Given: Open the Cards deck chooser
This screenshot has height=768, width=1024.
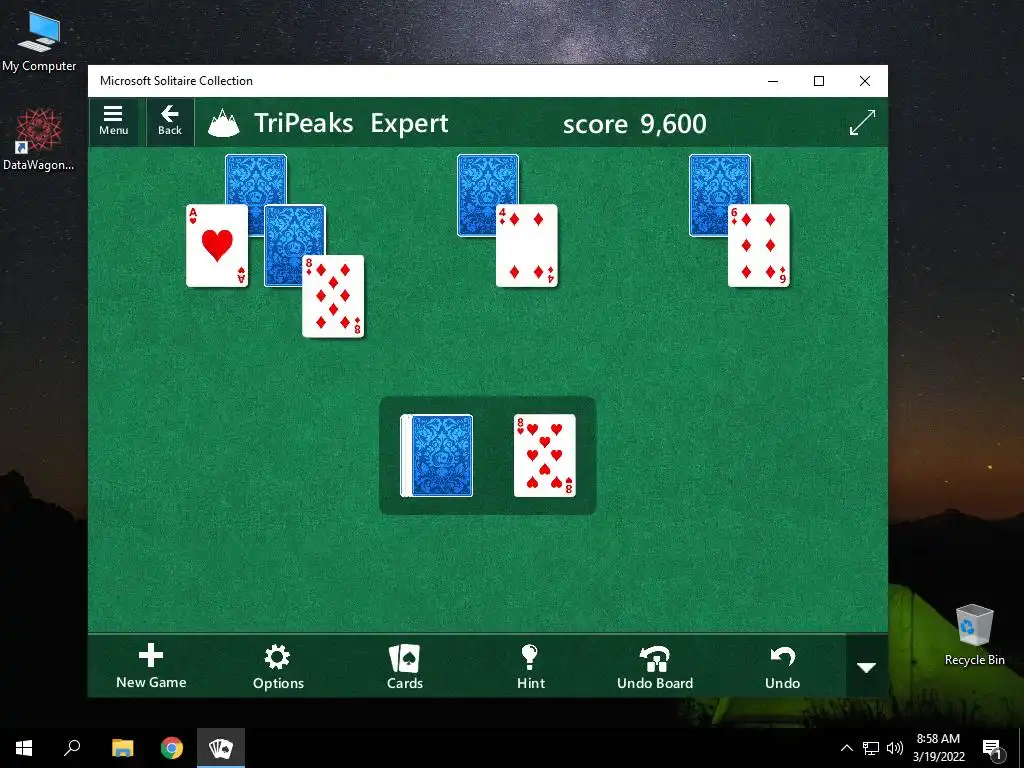Looking at the screenshot, I should point(405,666).
